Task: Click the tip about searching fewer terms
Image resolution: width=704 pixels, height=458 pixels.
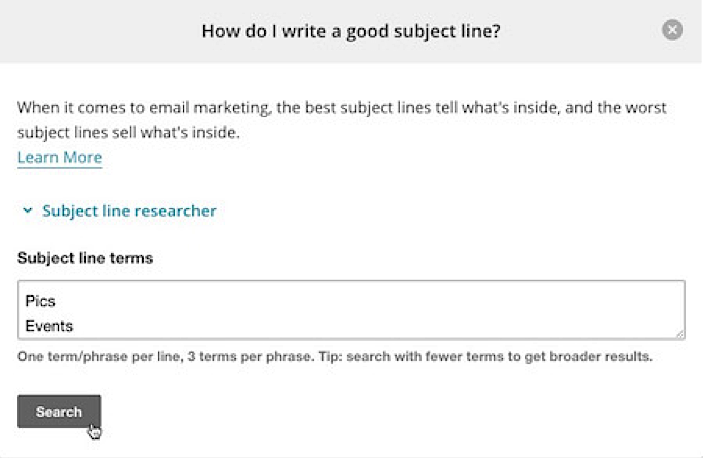Action: 500,356
